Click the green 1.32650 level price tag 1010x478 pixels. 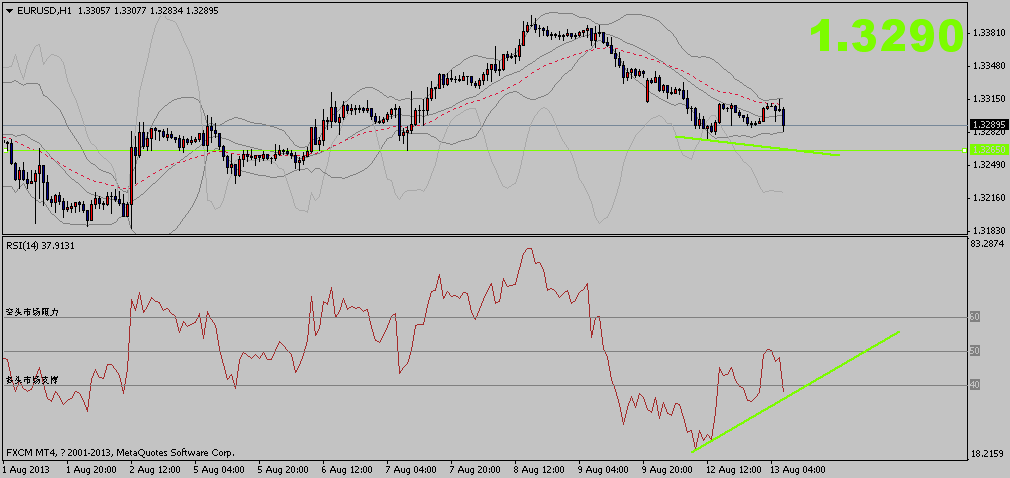tap(987, 150)
